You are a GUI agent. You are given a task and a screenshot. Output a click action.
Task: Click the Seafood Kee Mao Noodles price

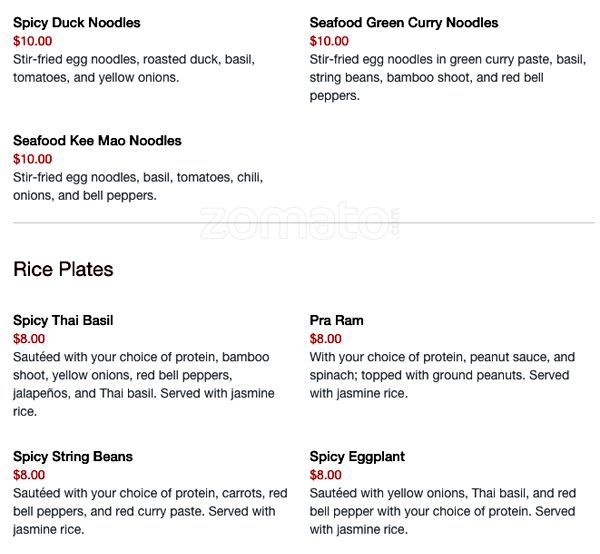(x=33, y=159)
